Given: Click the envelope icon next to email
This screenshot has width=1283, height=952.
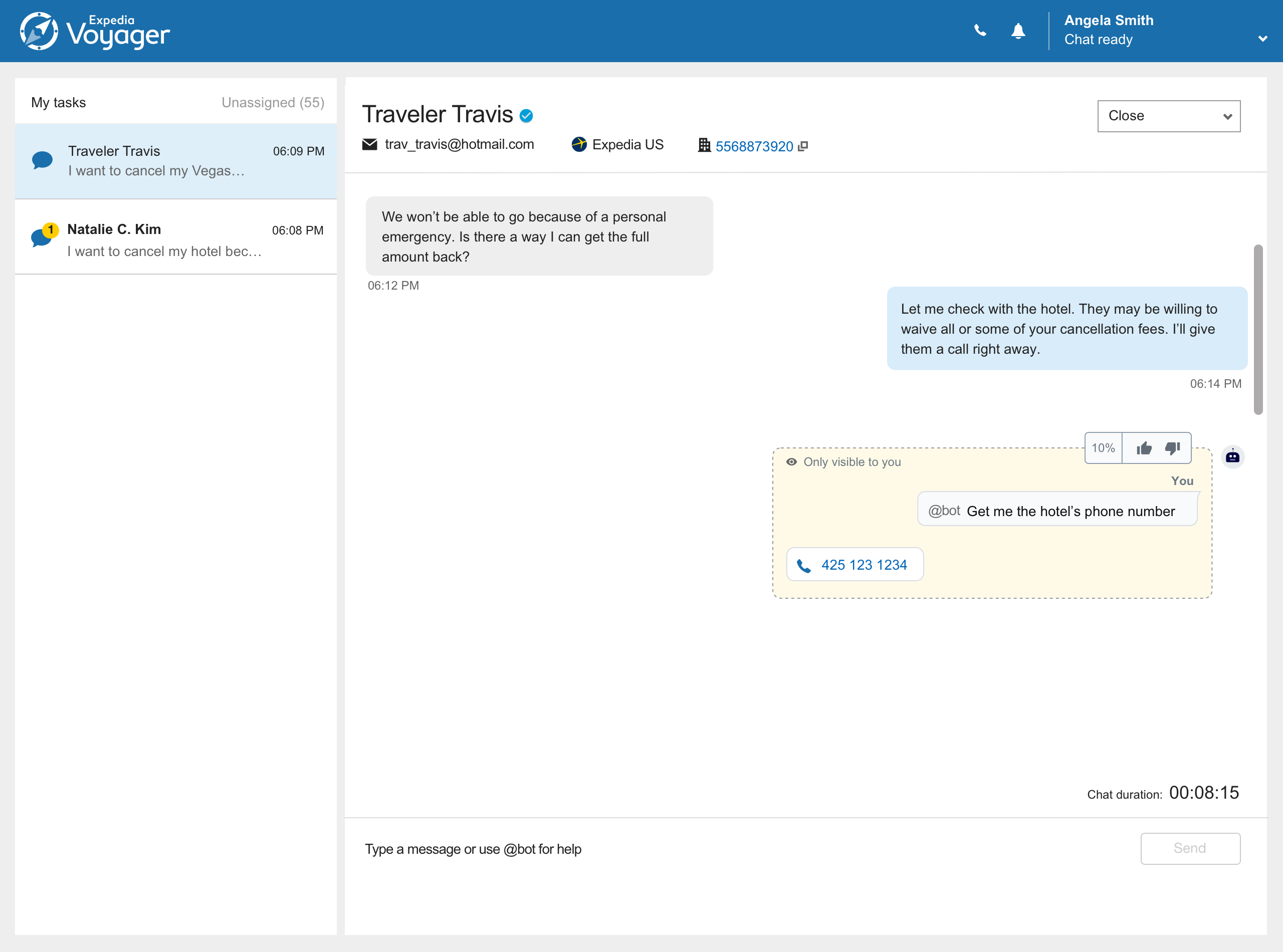Looking at the screenshot, I should coord(369,144).
